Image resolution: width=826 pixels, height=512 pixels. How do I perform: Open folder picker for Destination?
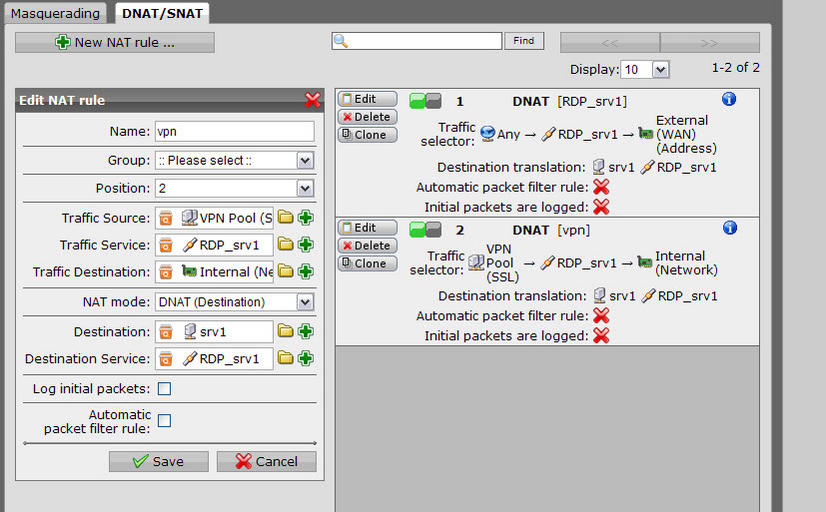click(285, 331)
